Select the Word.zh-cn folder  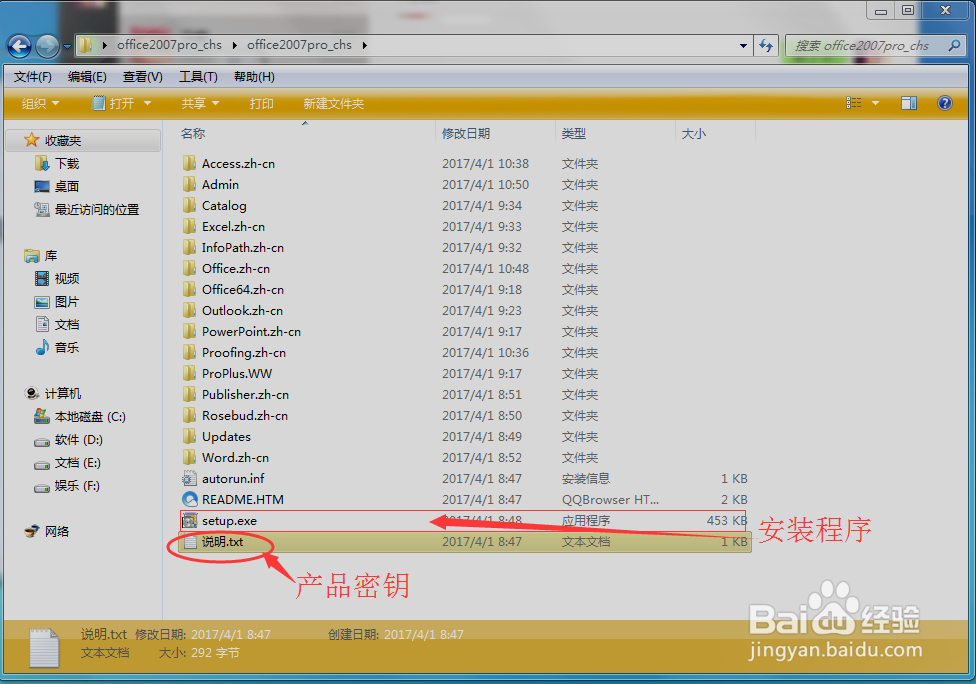coord(235,457)
